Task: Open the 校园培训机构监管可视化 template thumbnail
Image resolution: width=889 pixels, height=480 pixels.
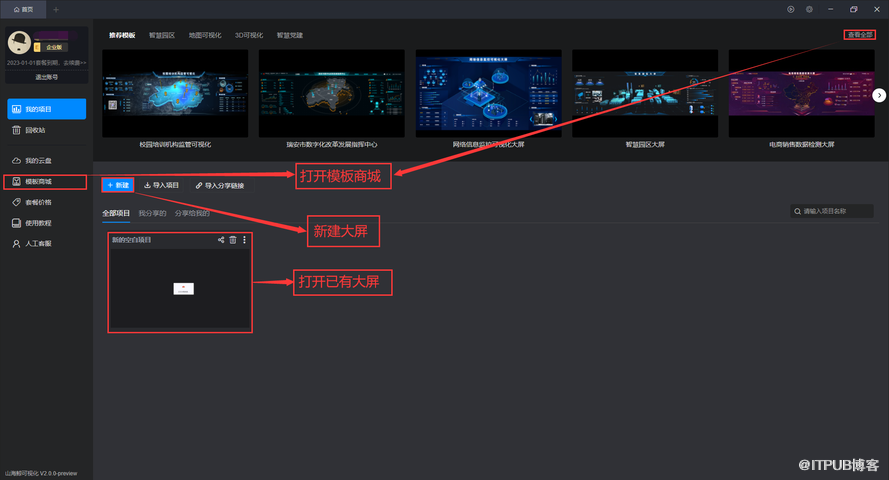Action: (x=175, y=94)
